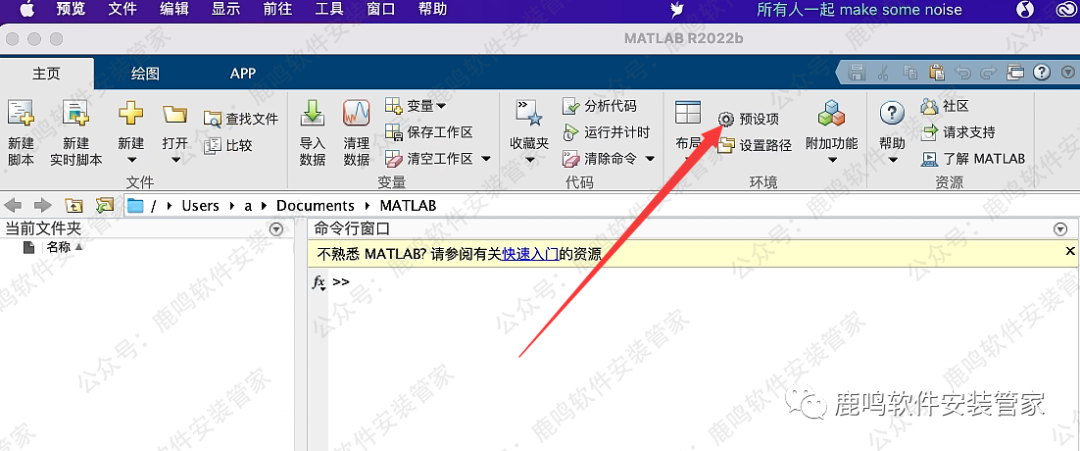Click the New Live Script icon
Image resolution: width=1080 pixels, height=451 pixels.
pos(76,112)
